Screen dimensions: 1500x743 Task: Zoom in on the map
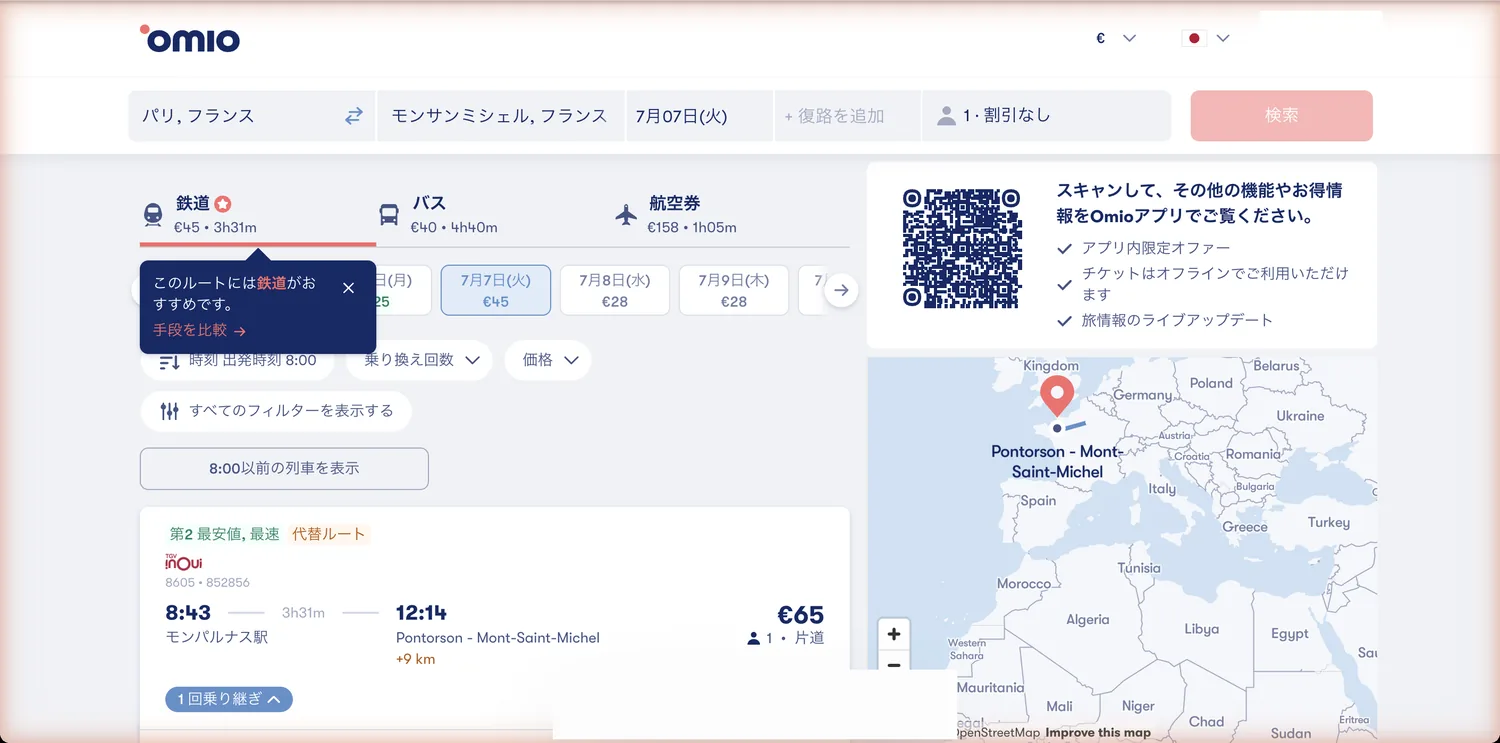(893, 634)
